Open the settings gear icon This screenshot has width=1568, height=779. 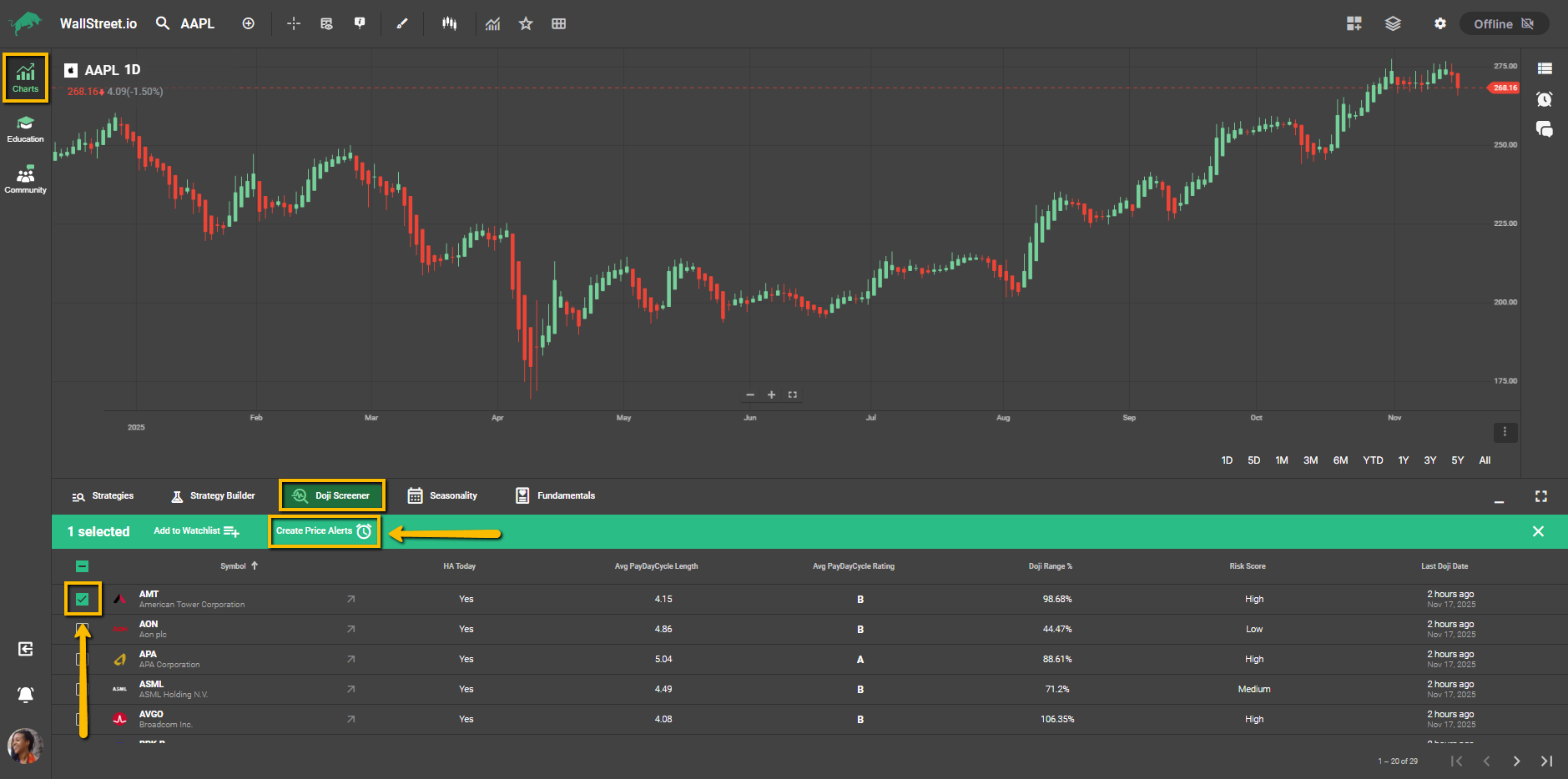coord(1439,24)
